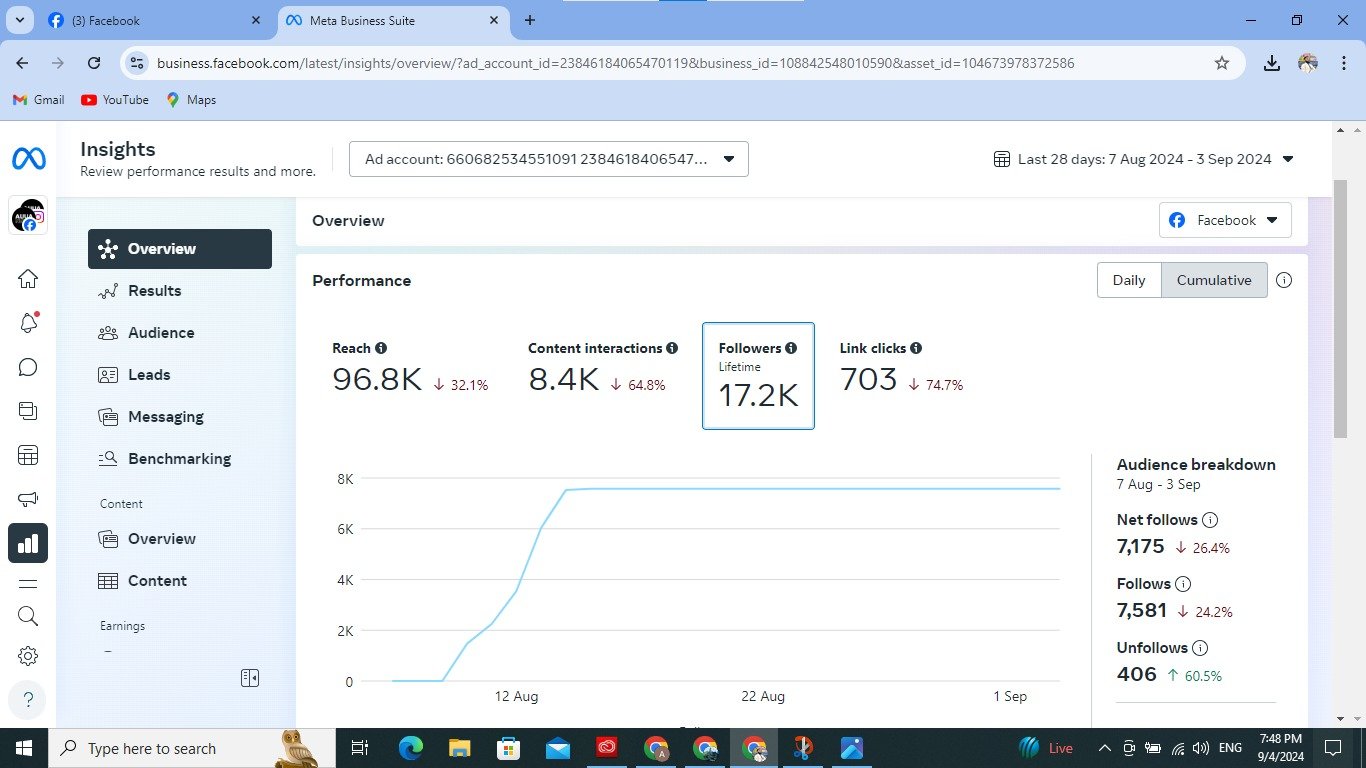Open the Ads megaphone icon

(28, 500)
